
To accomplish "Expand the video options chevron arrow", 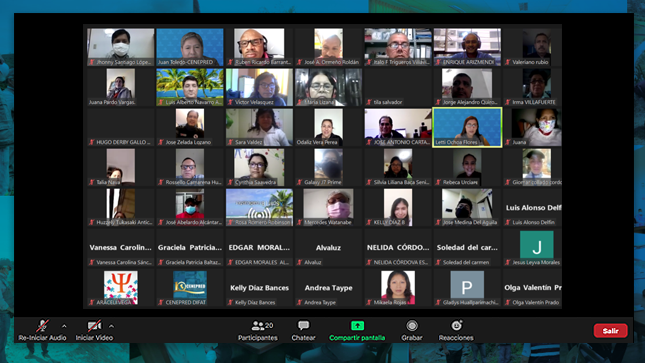I will point(111,326).
